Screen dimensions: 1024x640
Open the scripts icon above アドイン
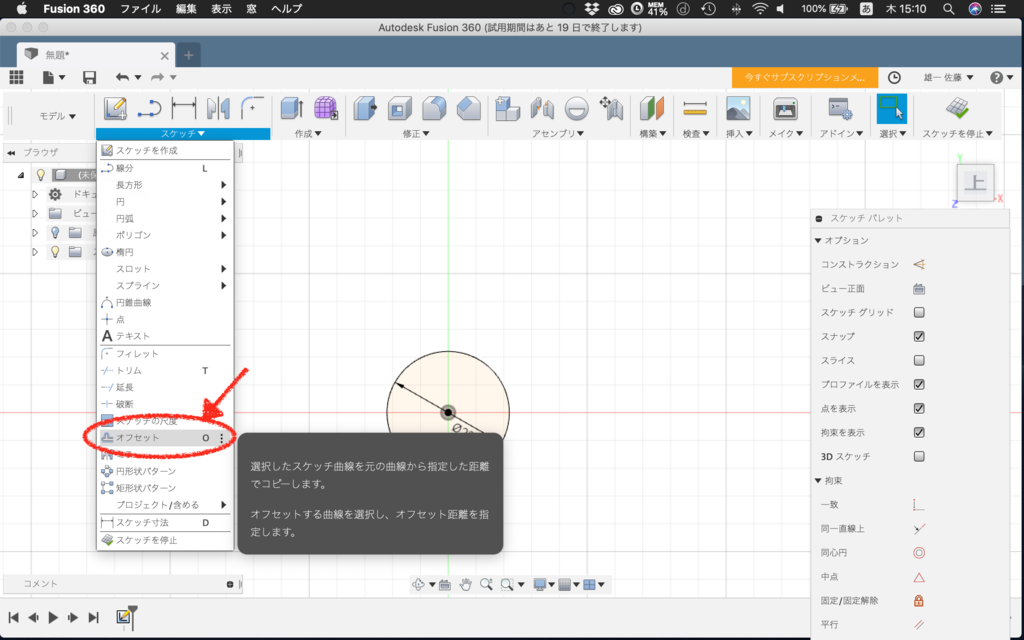pyautogui.click(x=840, y=108)
